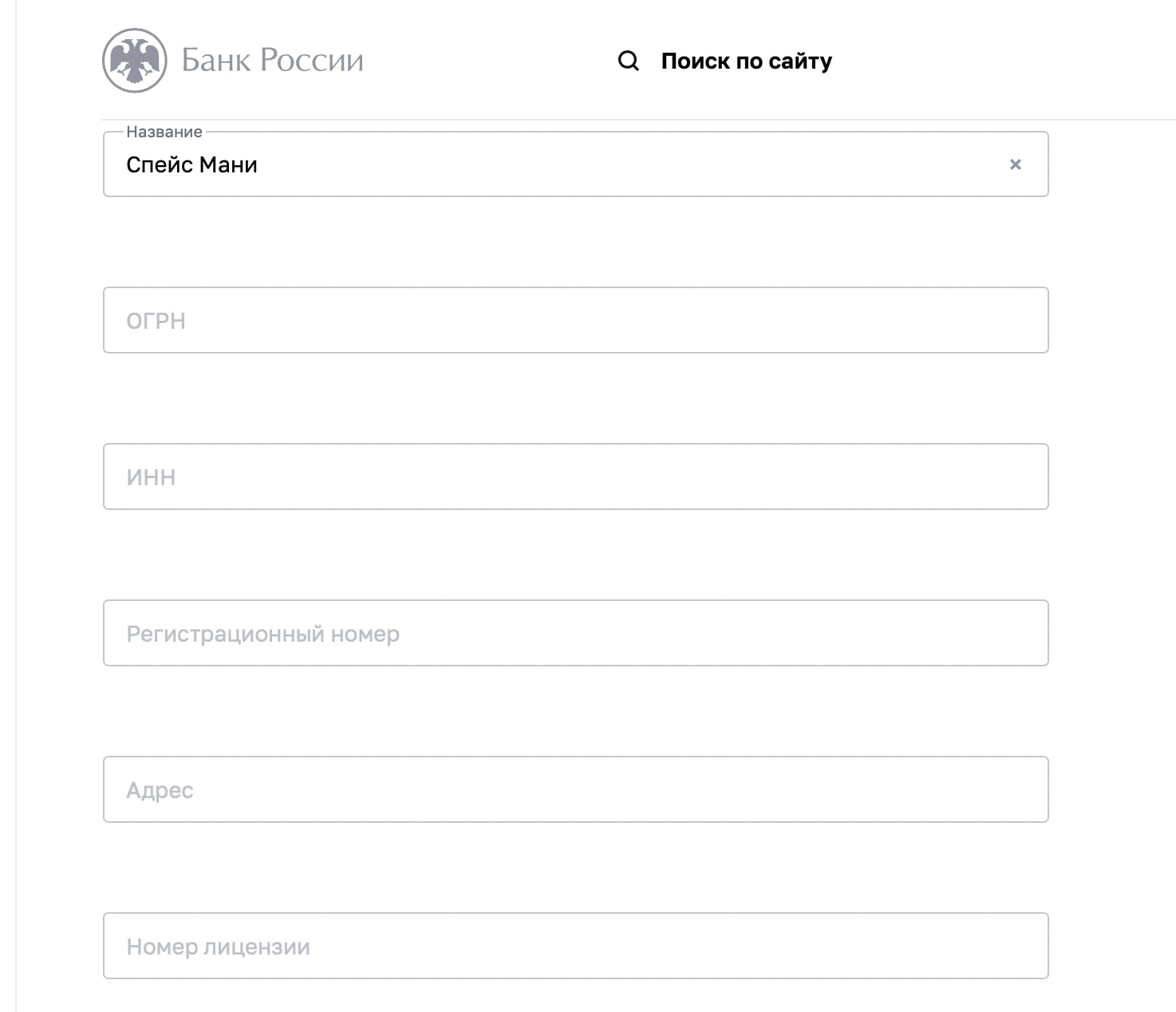Click the Bank of Russia eagle emblem
This screenshot has width=1176, height=1012.
point(135,61)
